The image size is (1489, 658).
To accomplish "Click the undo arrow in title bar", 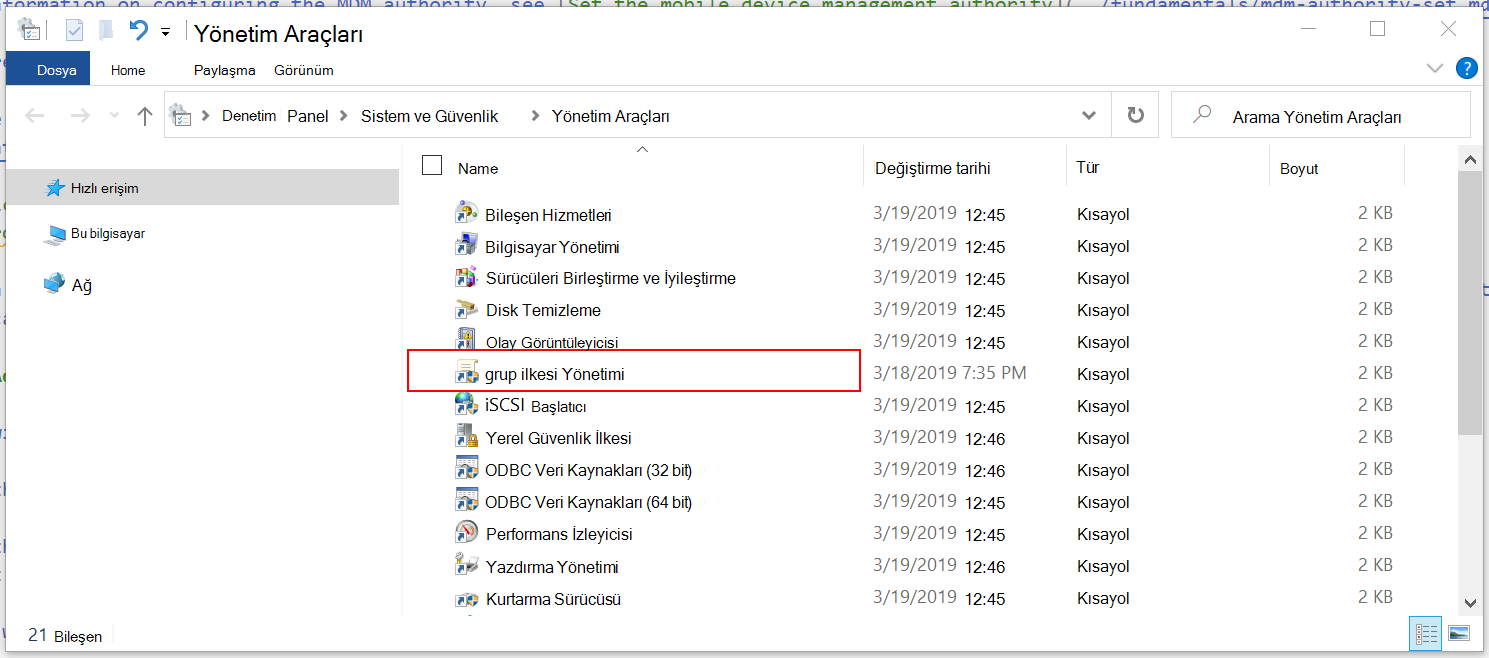I will pyautogui.click(x=138, y=30).
